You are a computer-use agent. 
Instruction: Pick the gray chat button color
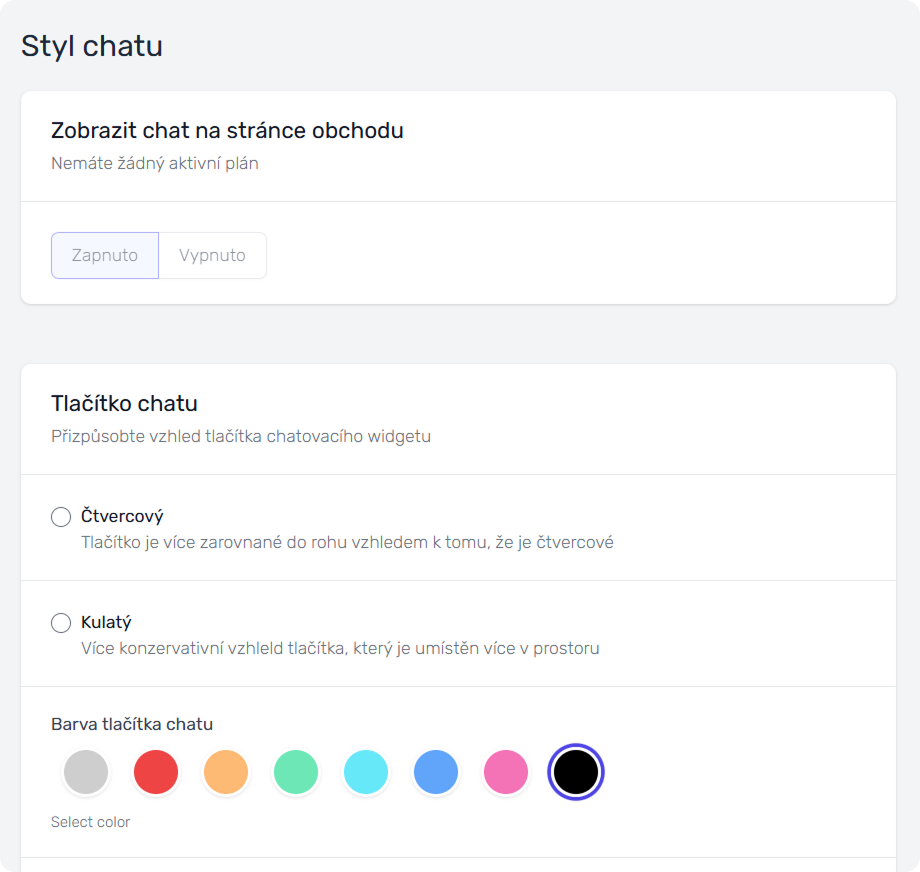(x=86, y=773)
